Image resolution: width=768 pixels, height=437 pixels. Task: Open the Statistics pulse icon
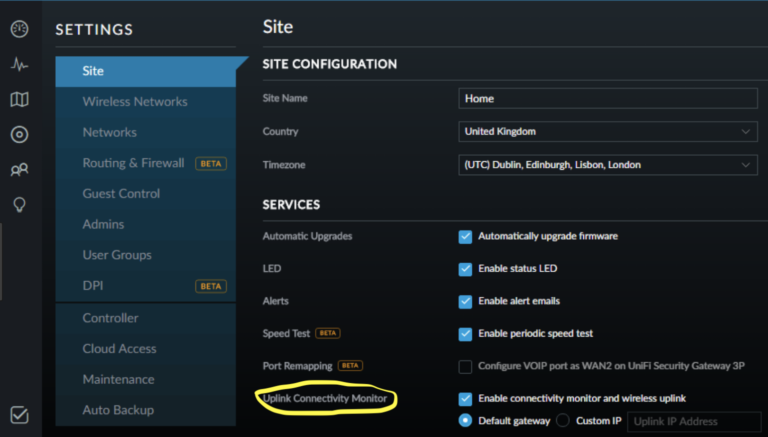point(20,64)
